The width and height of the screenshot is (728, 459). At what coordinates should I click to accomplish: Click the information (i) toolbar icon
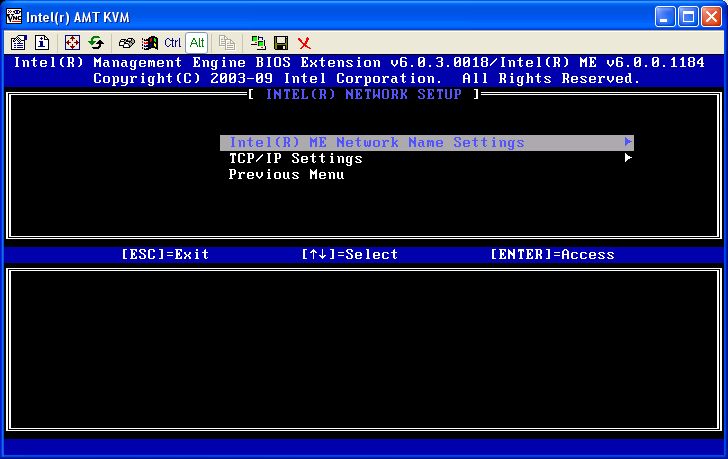tap(42, 43)
